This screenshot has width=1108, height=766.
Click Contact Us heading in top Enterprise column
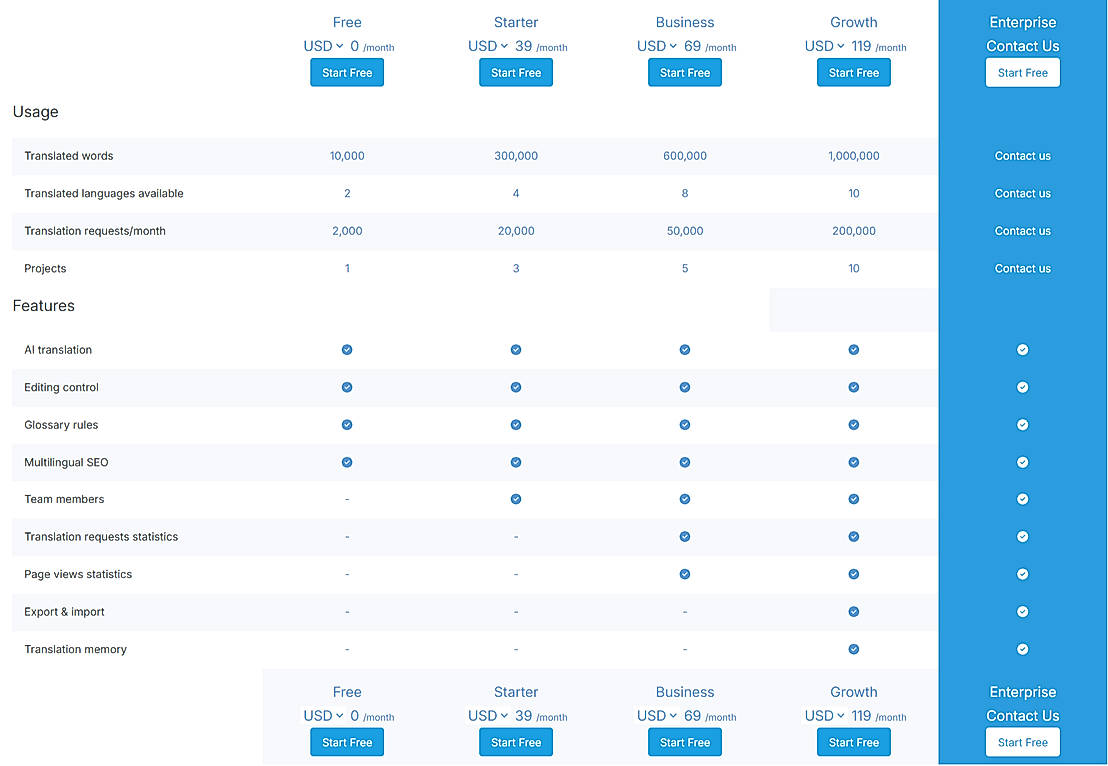1022,46
